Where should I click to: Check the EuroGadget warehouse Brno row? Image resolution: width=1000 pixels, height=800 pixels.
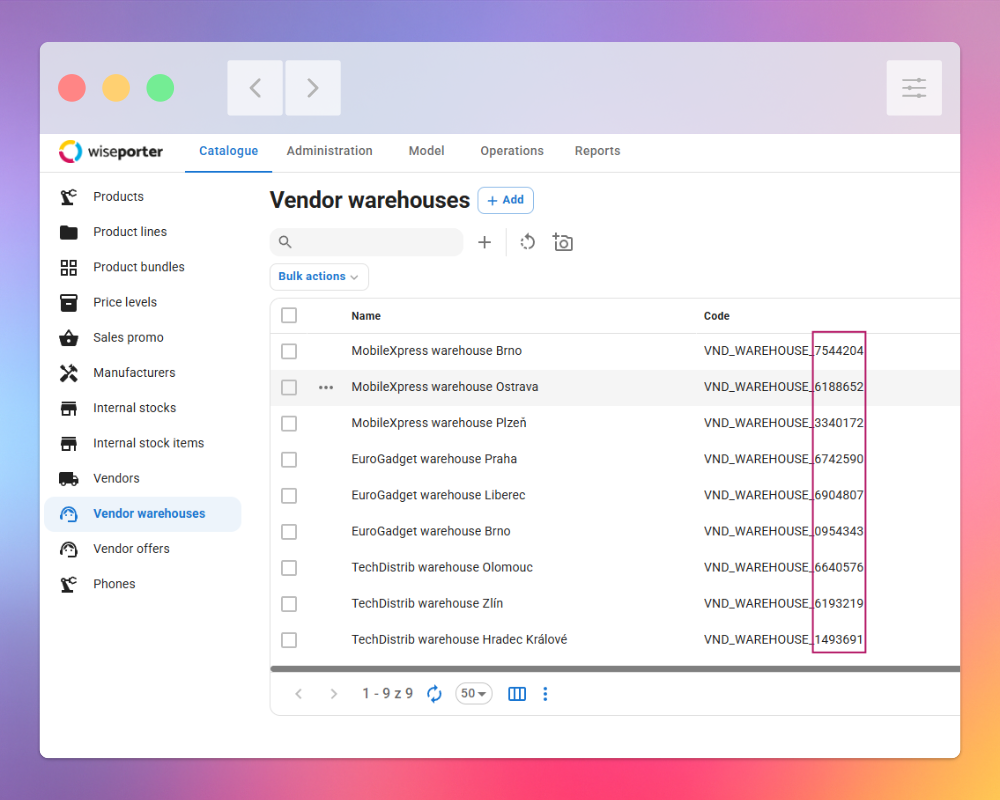[289, 531]
